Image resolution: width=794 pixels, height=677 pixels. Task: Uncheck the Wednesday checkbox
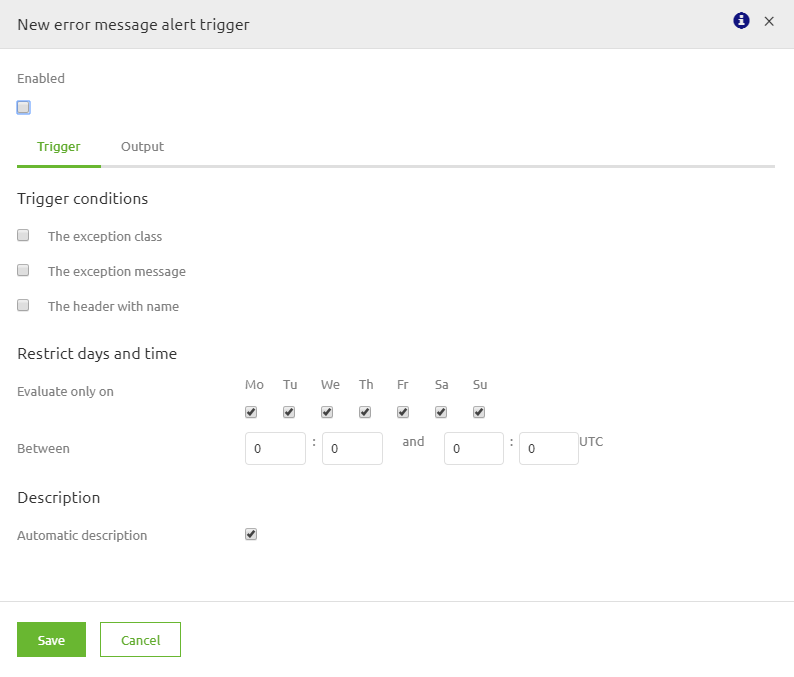327,412
